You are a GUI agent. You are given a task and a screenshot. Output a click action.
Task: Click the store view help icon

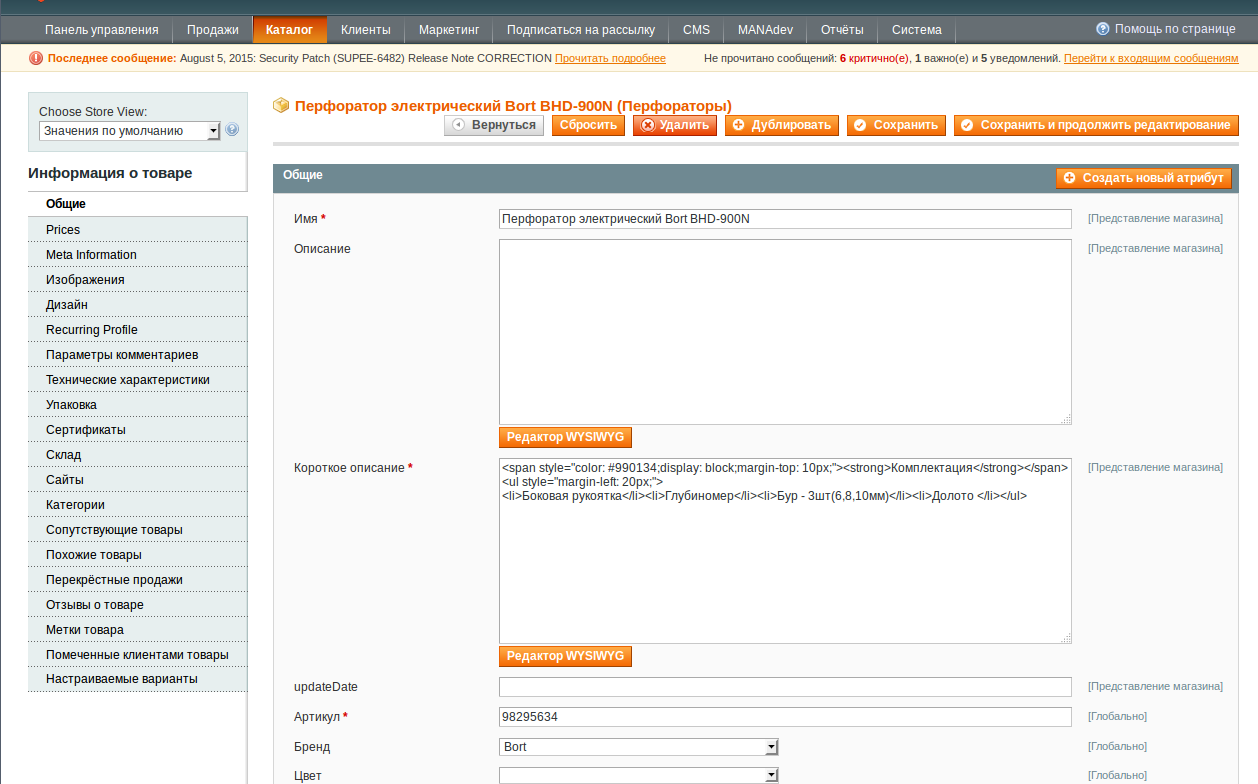[232, 130]
